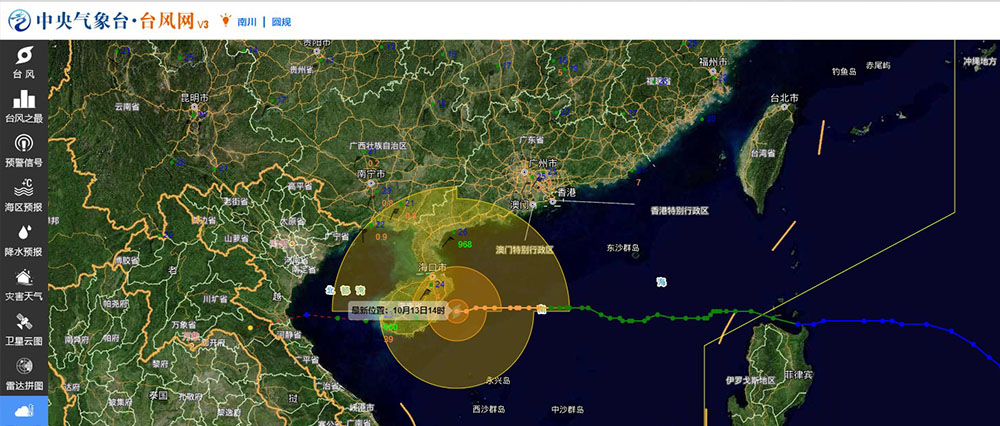
Task: Click the 昆明市 city label on map
Action: click(193, 97)
